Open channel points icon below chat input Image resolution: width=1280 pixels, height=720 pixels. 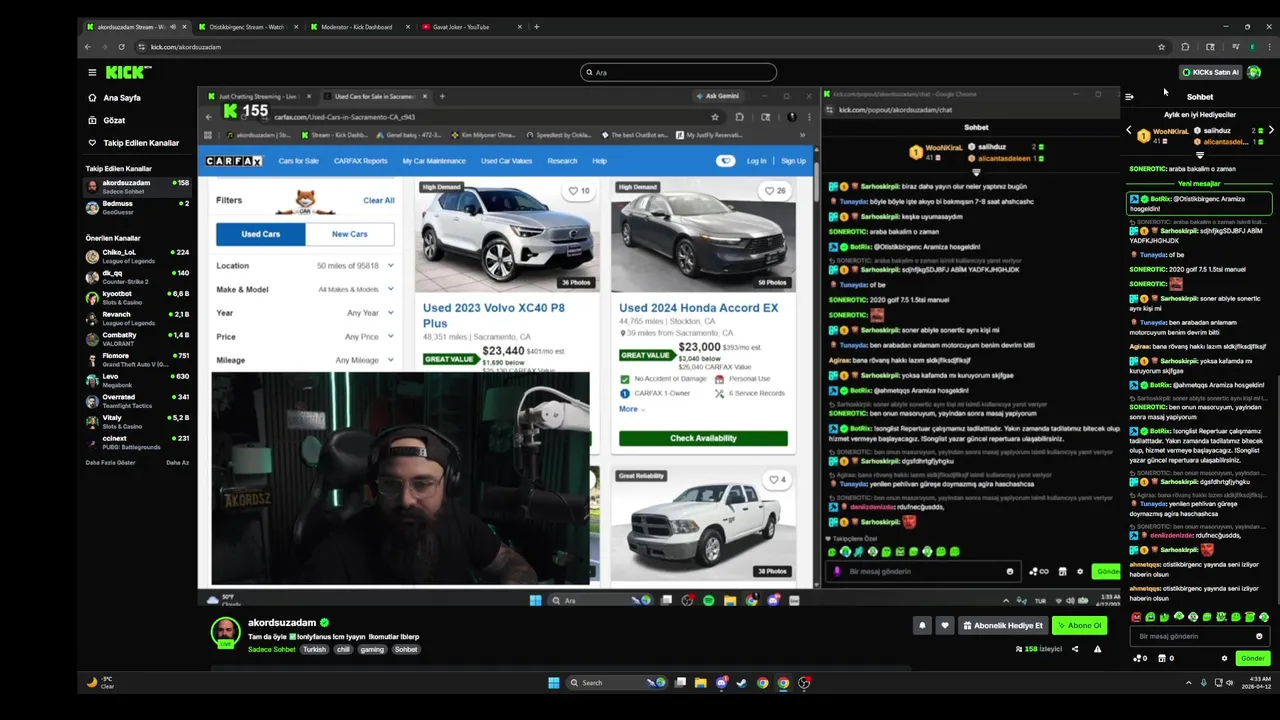coord(1139,658)
